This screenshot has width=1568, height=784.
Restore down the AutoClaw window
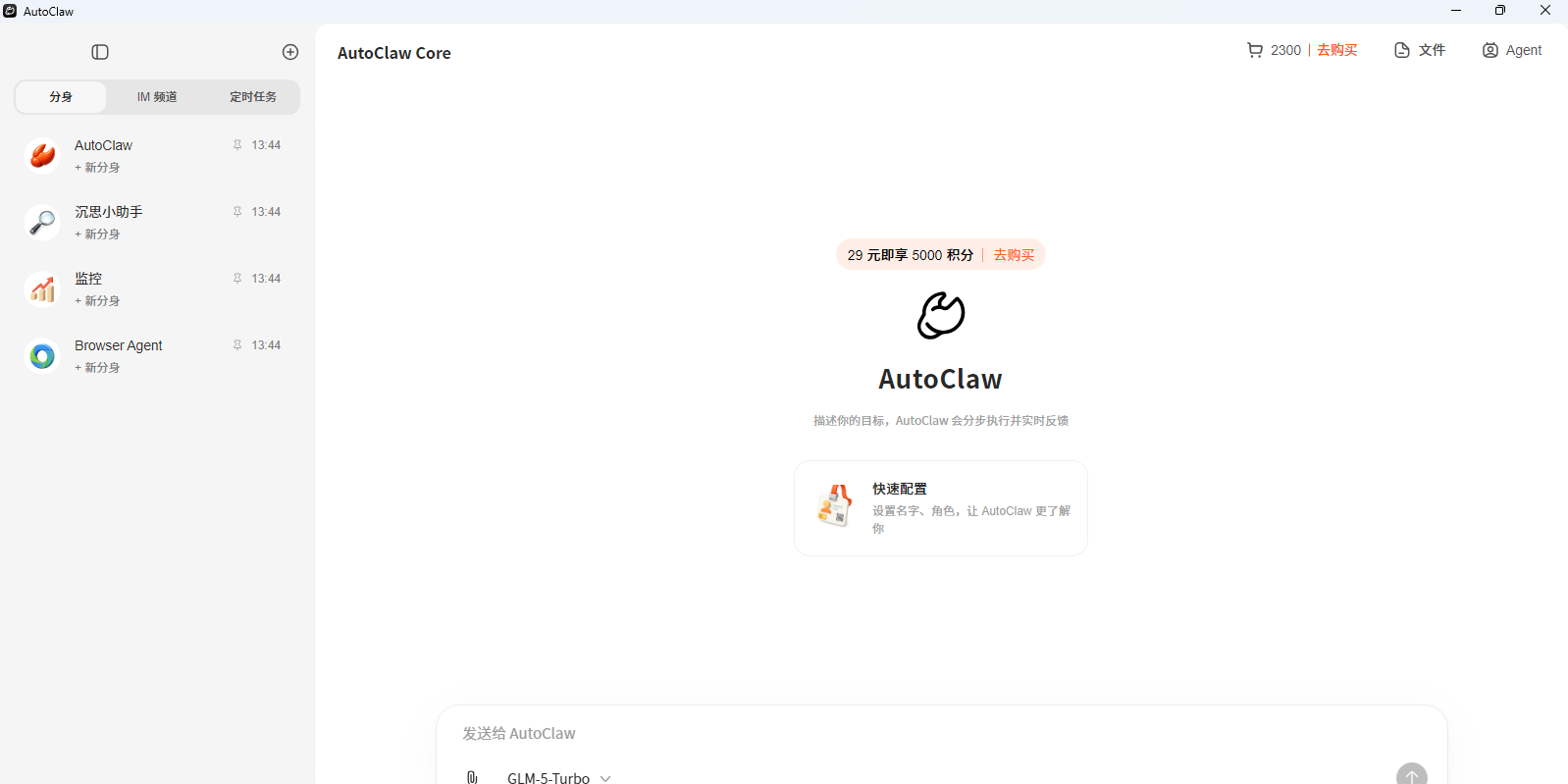(x=1500, y=11)
